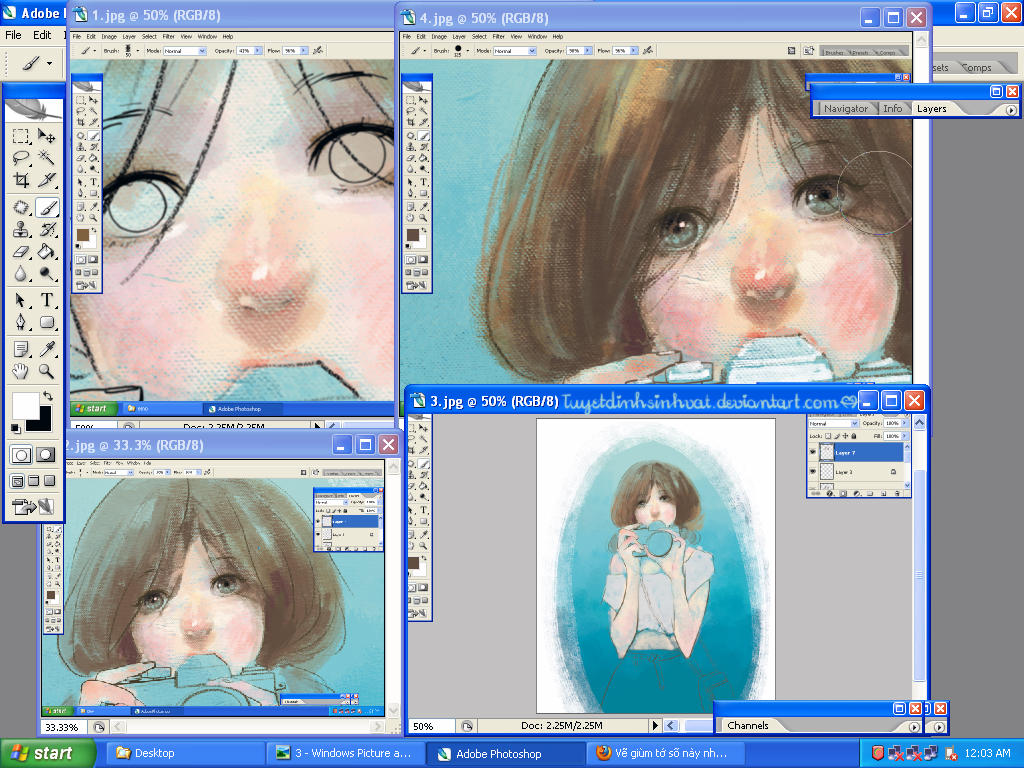Viewport: 1024px width, 768px height.
Task: Choose the Eraser tool
Action: click(20, 252)
